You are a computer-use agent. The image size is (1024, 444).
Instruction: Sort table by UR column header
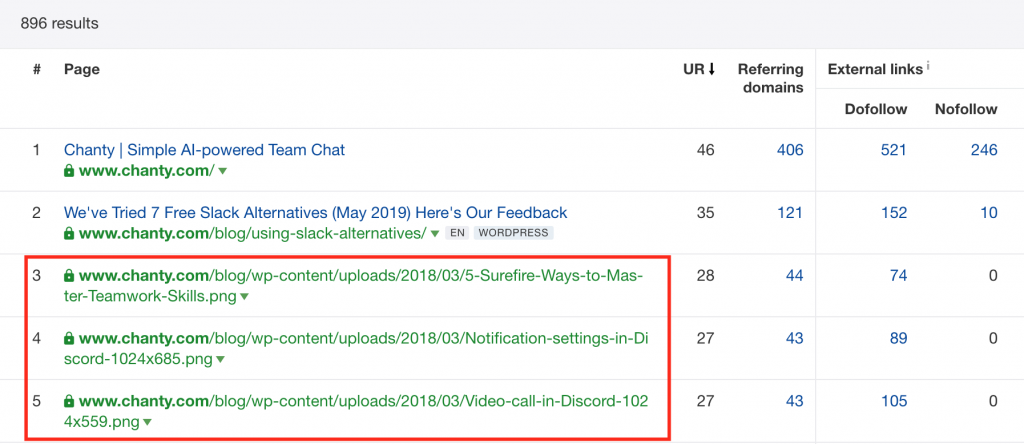[699, 69]
